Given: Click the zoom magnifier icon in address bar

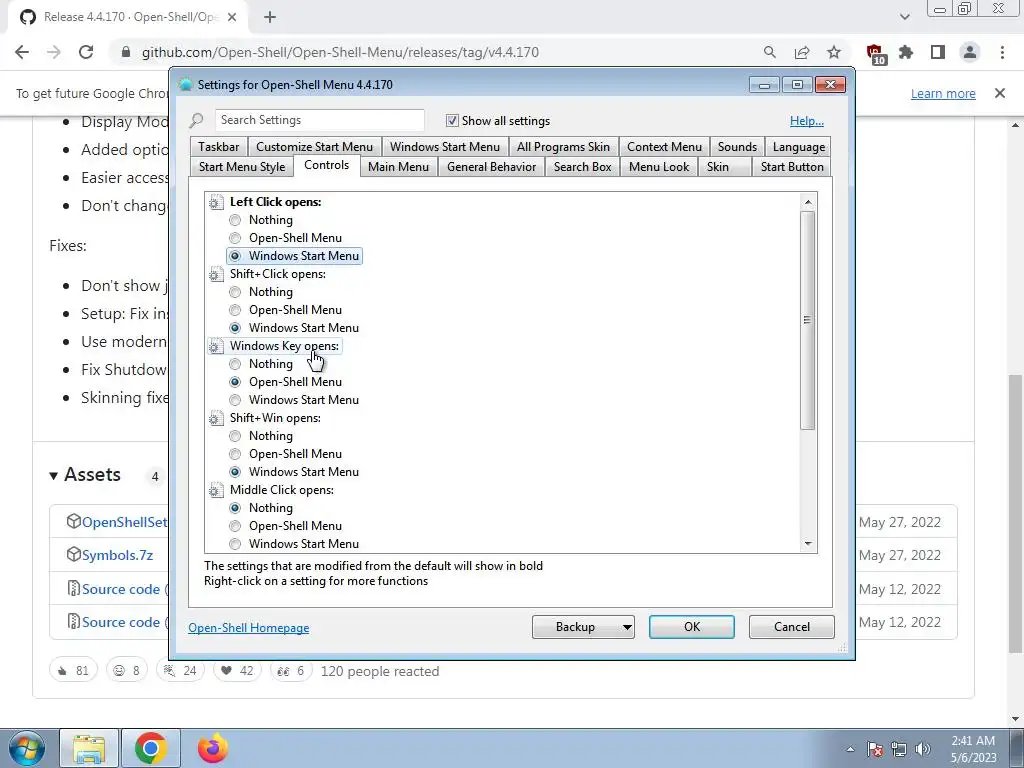Looking at the screenshot, I should click(x=770, y=52).
